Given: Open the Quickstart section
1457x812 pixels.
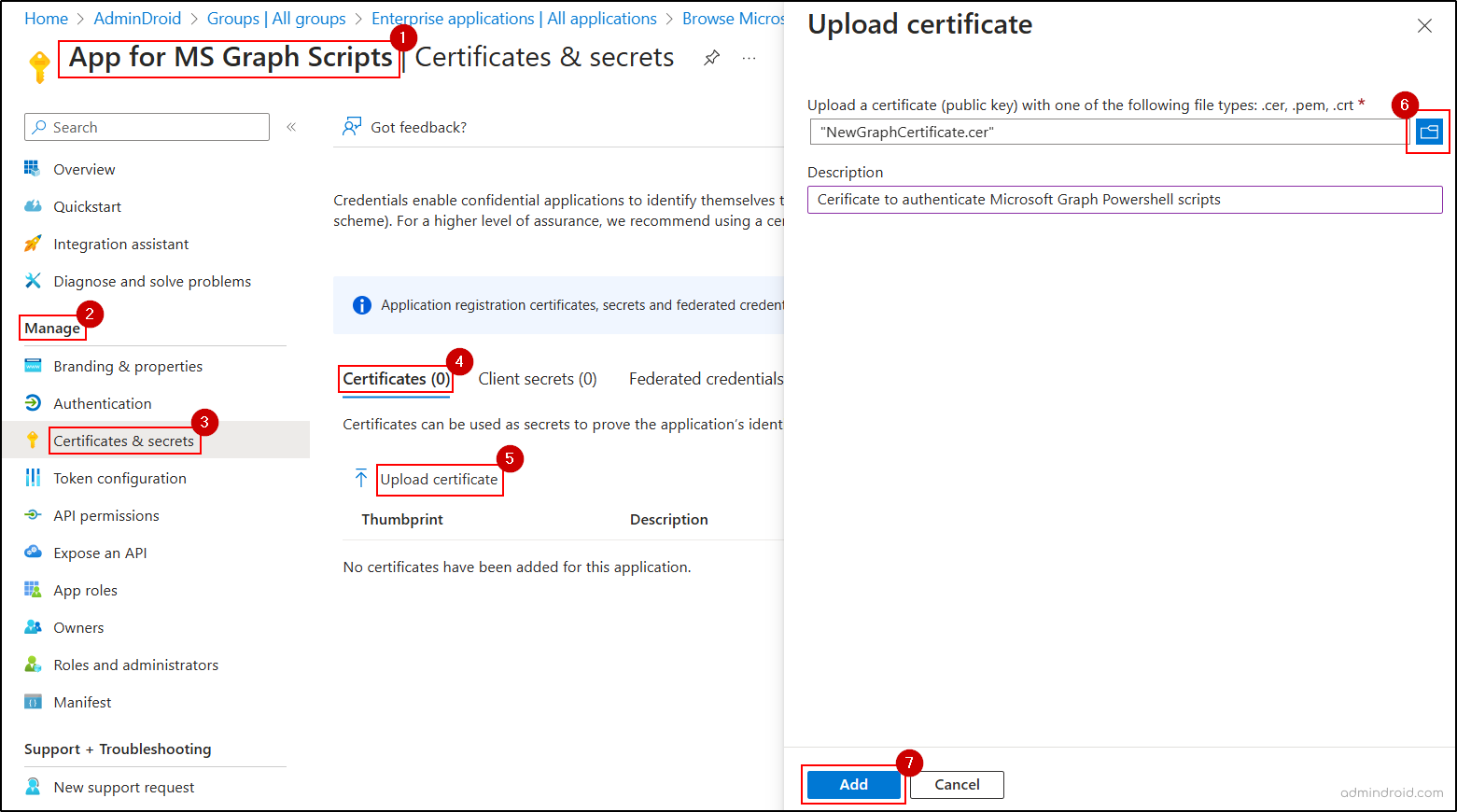Looking at the screenshot, I should (x=84, y=206).
